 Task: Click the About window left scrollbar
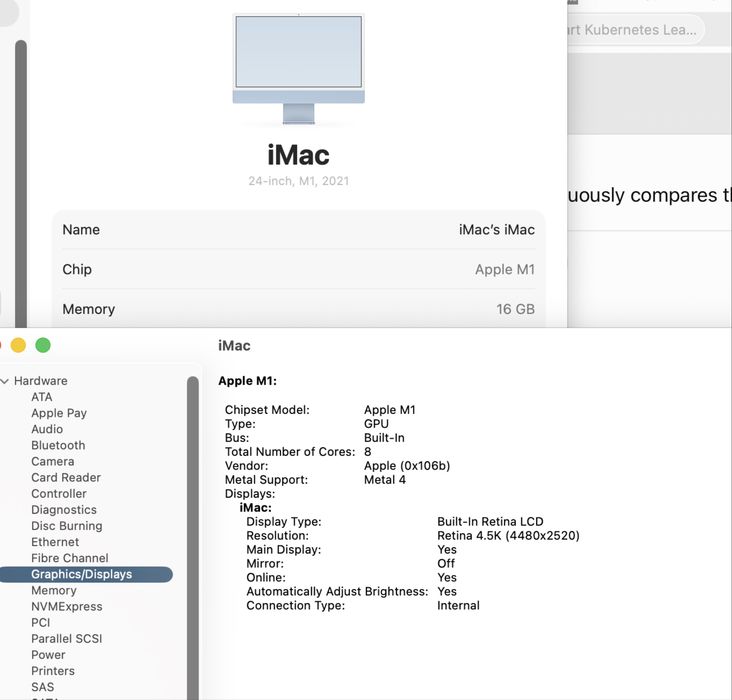point(21,184)
